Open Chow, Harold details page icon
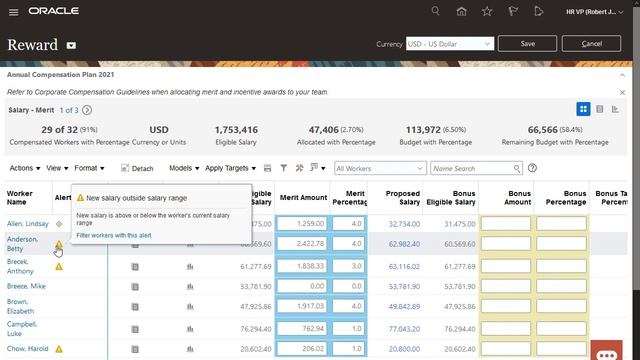The width and height of the screenshot is (640, 360). point(135,349)
